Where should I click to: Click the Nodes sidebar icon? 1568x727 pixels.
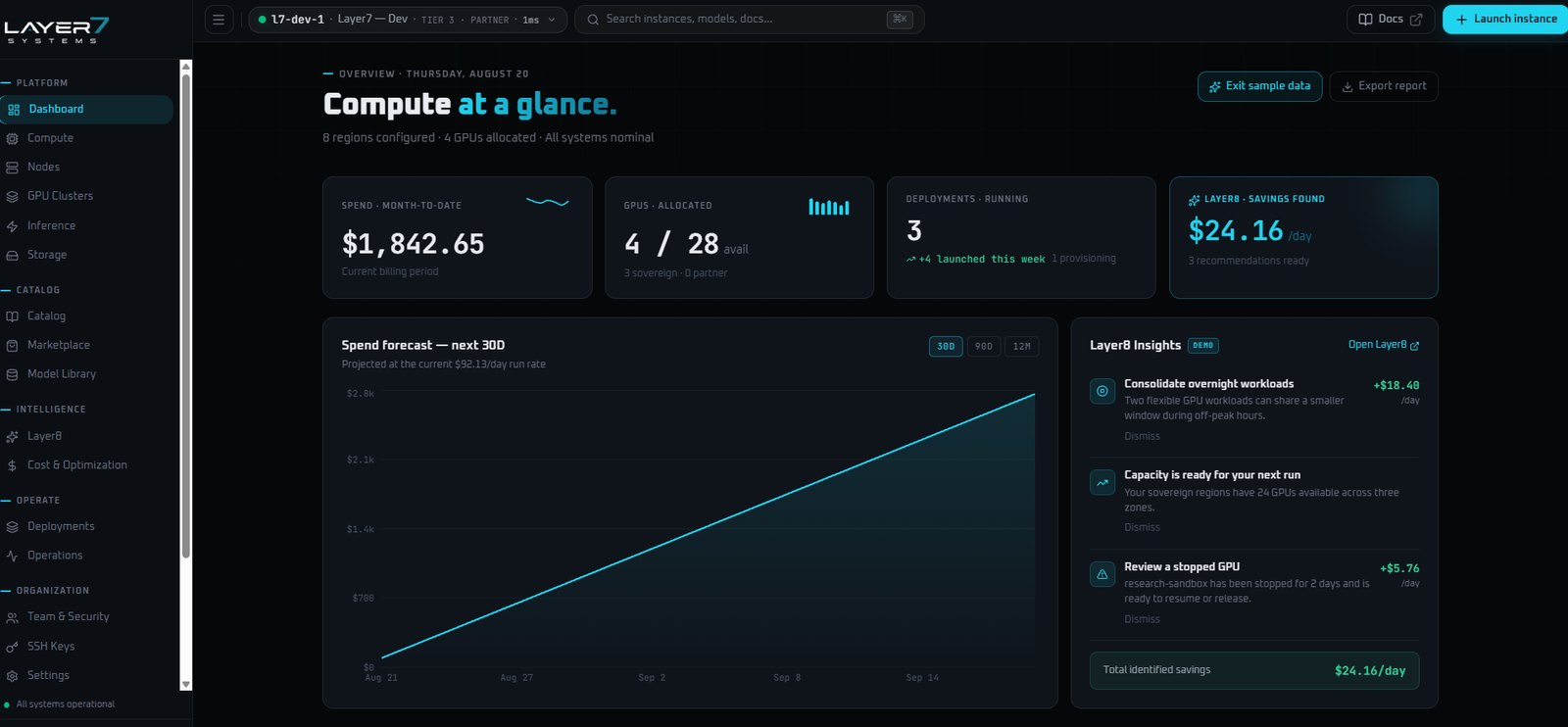(x=13, y=168)
